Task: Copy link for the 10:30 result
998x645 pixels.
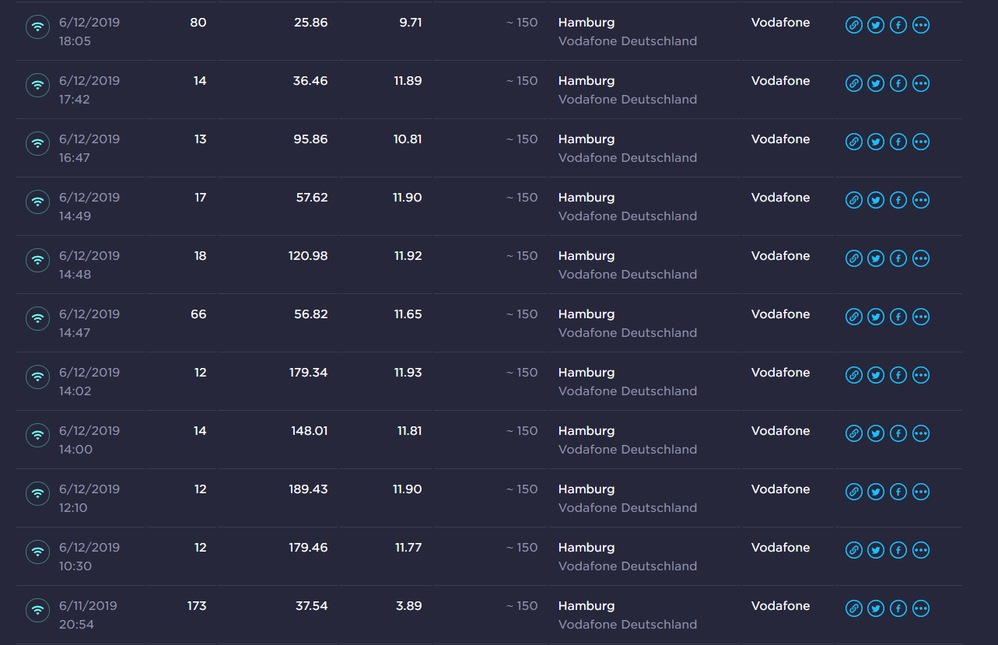Action: [853, 551]
